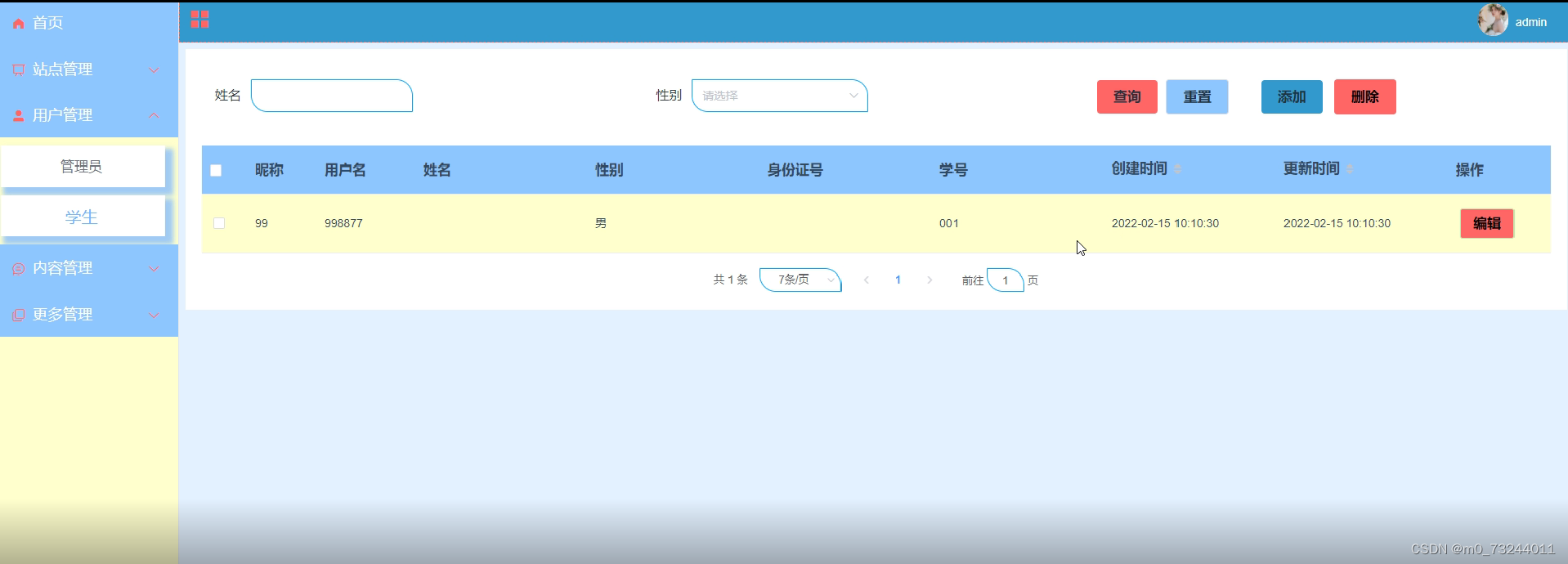Focus the 姓名 search input
Screen dimensions: 1568x564
(x=332, y=96)
